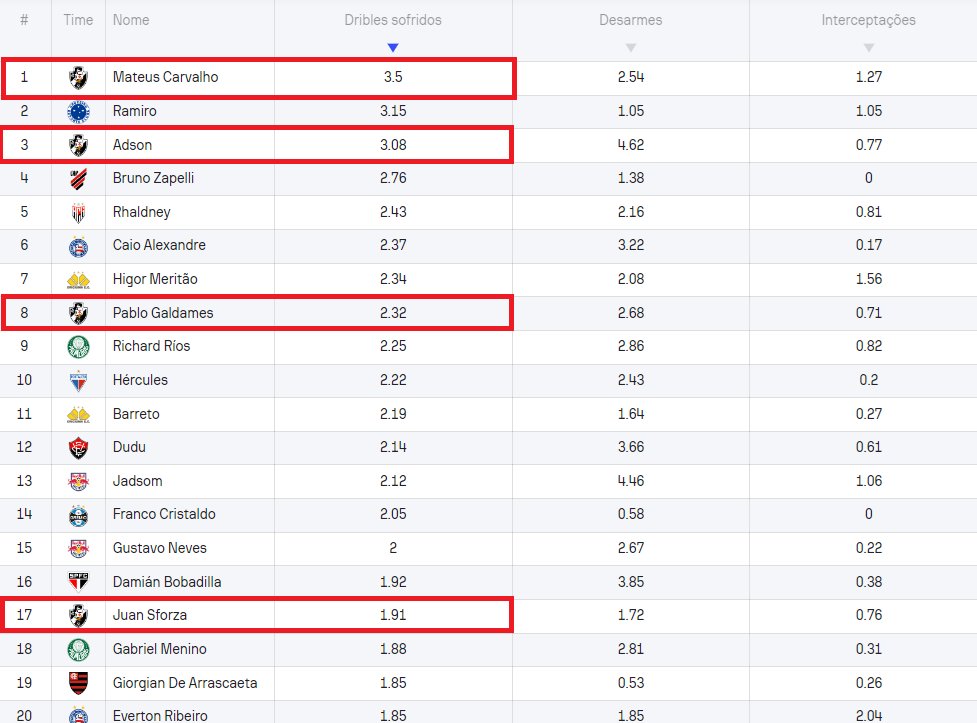The width and height of the screenshot is (977, 723).
Task: Click the blue sort arrow under Dribles sofridos
Action: (x=393, y=48)
